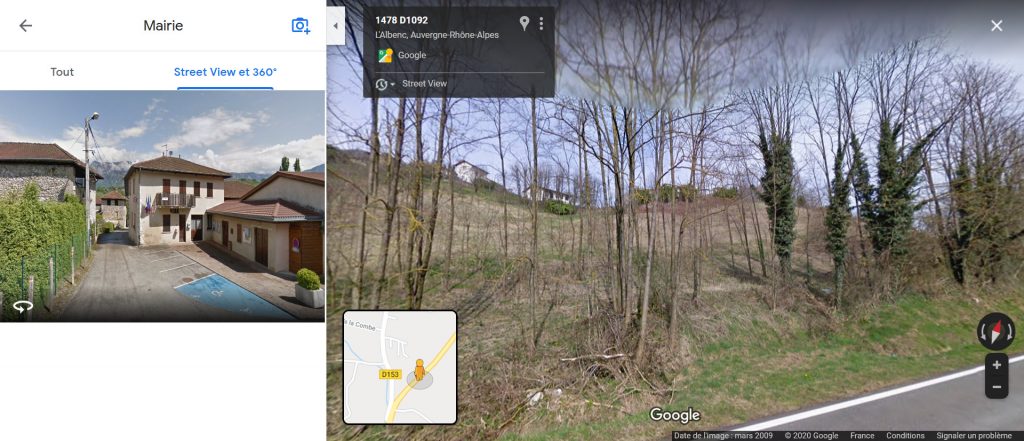Click the location pin icon in info card
The height and width of the screenshot is (441, 1024).
(x=524, y=24)
